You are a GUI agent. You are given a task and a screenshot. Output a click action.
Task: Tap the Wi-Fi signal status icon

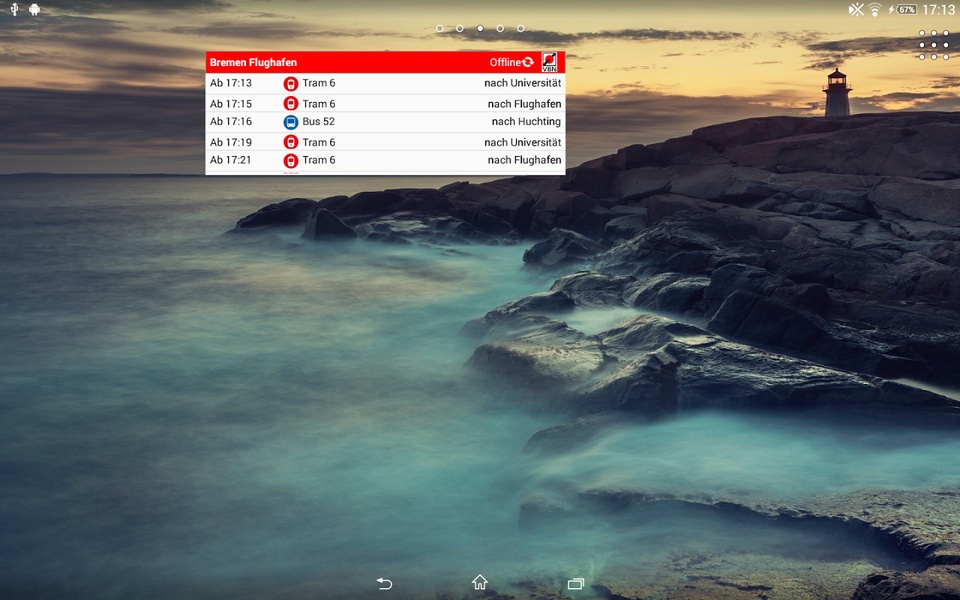coord(875,10)
